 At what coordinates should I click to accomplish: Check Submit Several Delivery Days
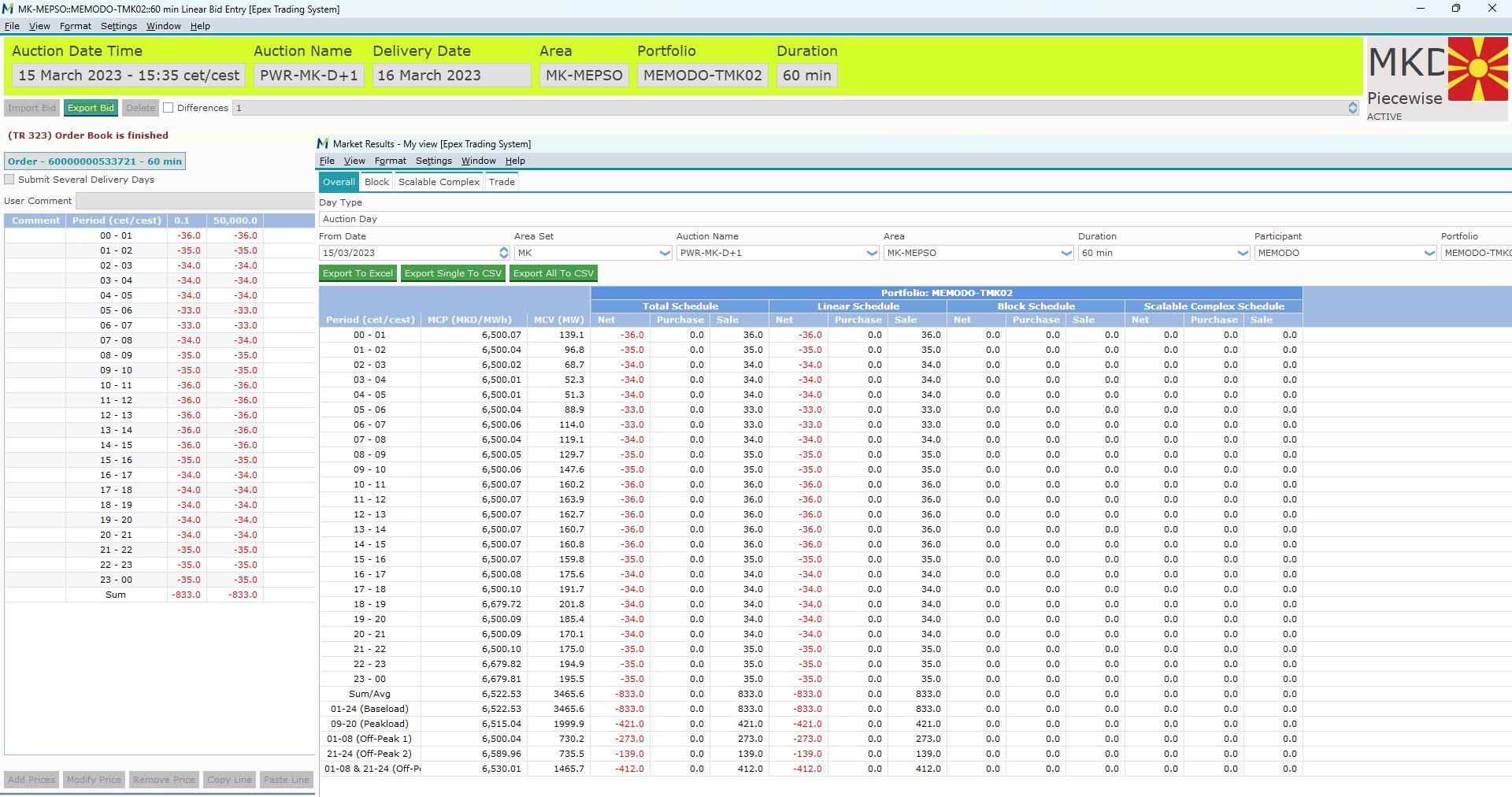[9, 180]
